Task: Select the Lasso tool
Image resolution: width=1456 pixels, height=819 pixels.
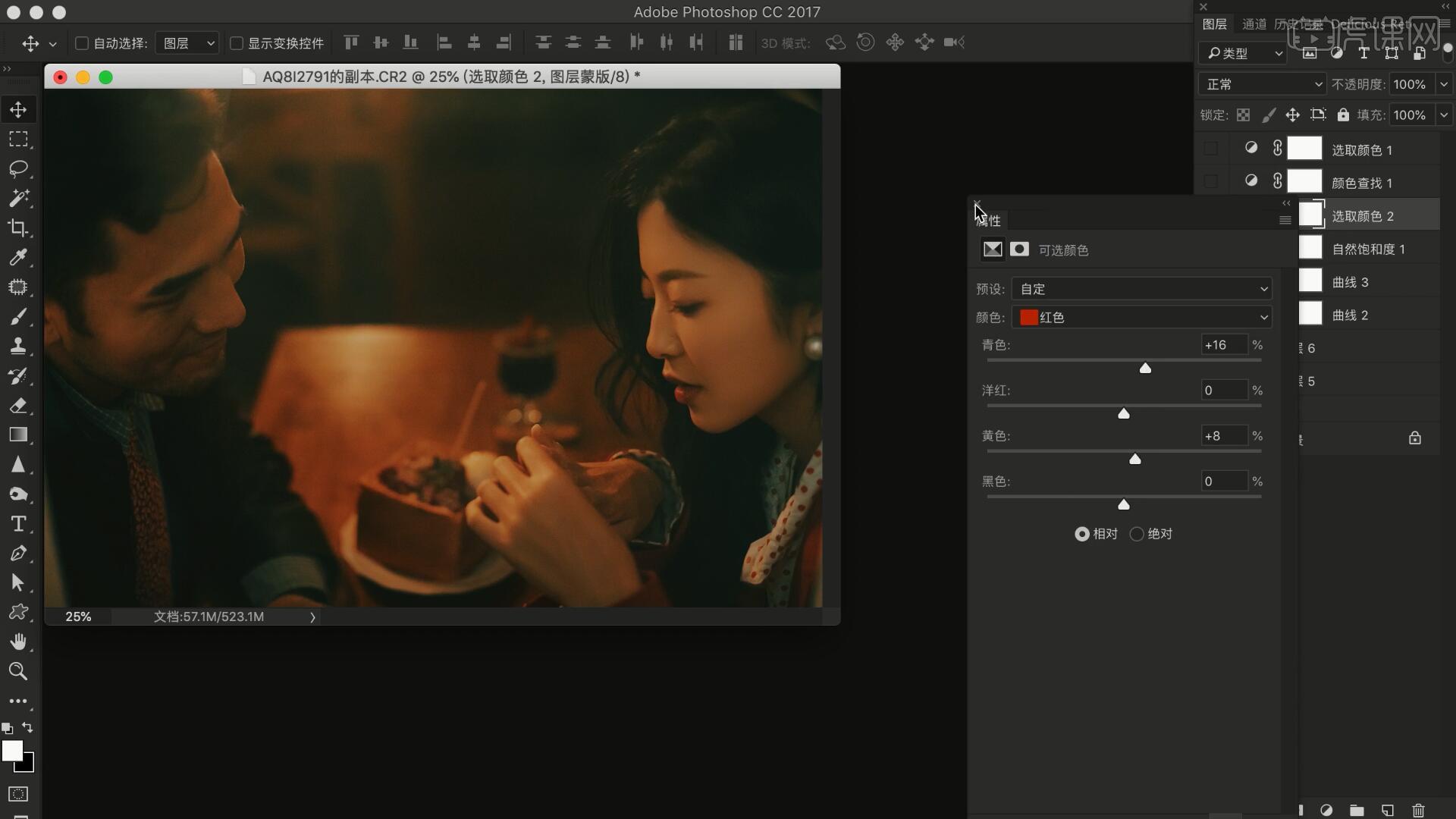Action: click(x=18, y=168)
